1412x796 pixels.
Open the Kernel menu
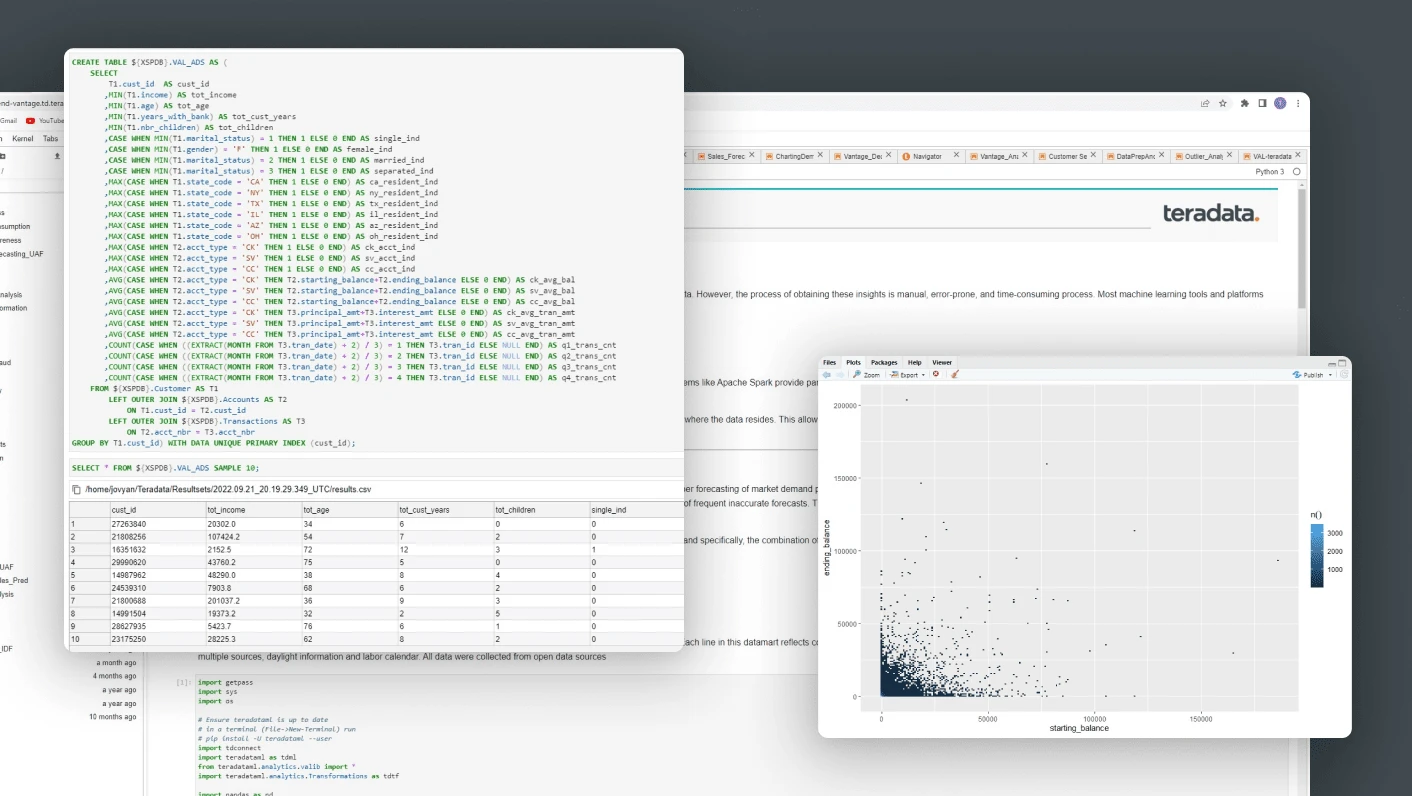pyautogui.click(x=22, y=138)
